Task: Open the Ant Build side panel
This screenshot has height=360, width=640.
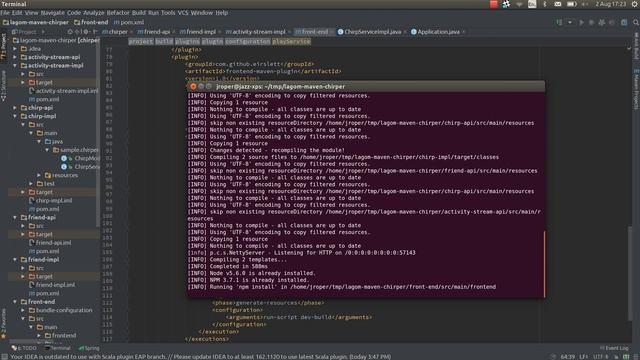Action: (x=636, y=46)
